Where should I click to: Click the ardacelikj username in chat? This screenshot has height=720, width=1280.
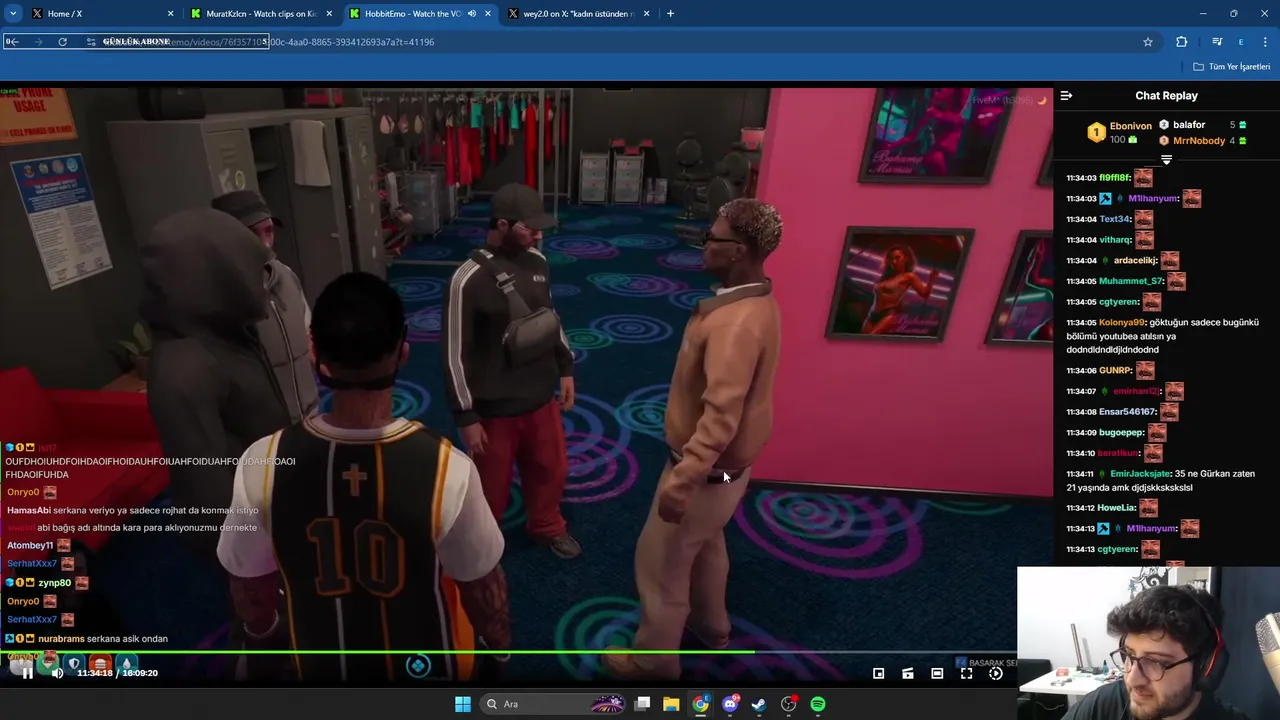(1135, 261)
